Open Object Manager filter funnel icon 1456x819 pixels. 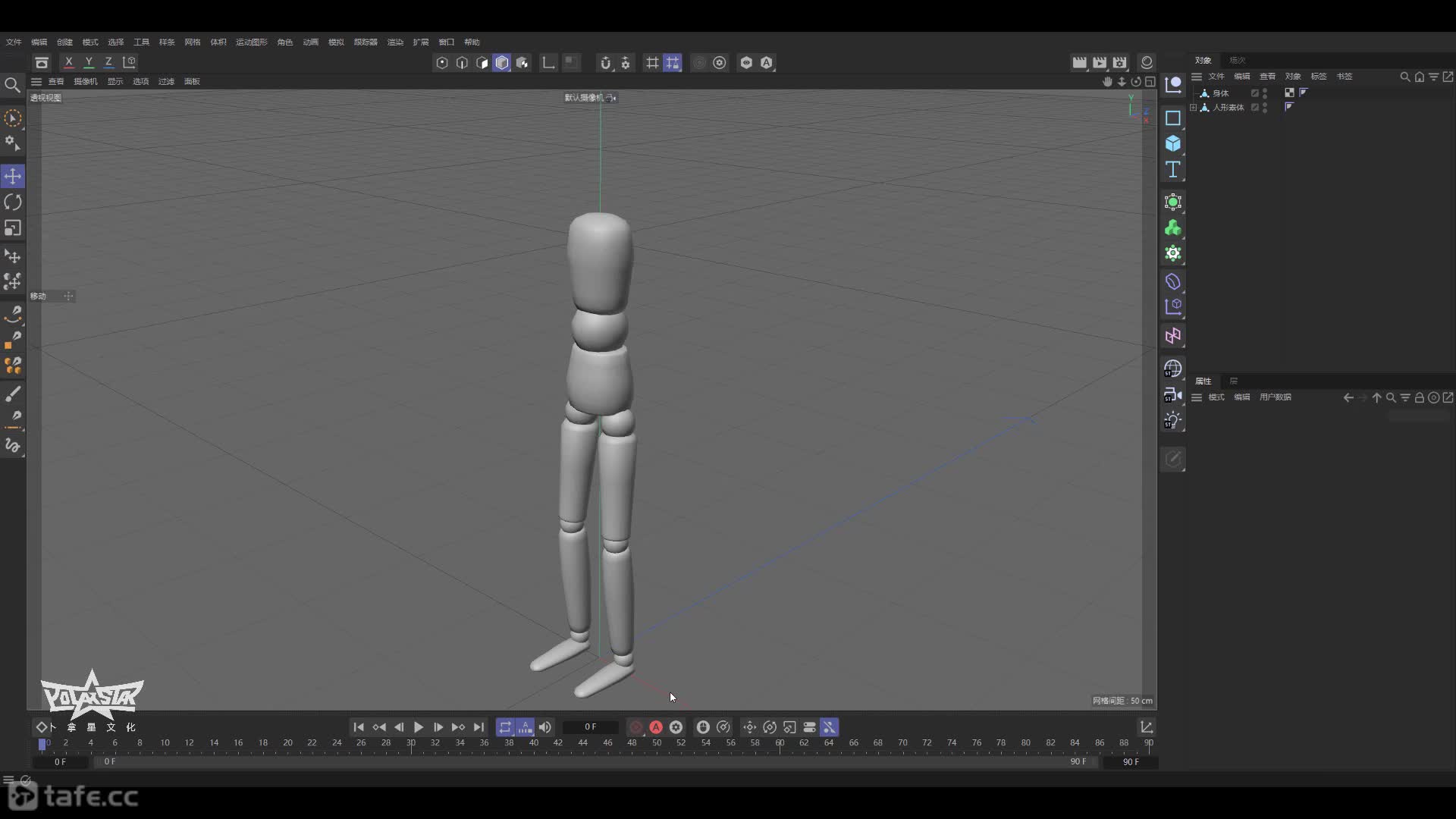tap(1433, 77)
